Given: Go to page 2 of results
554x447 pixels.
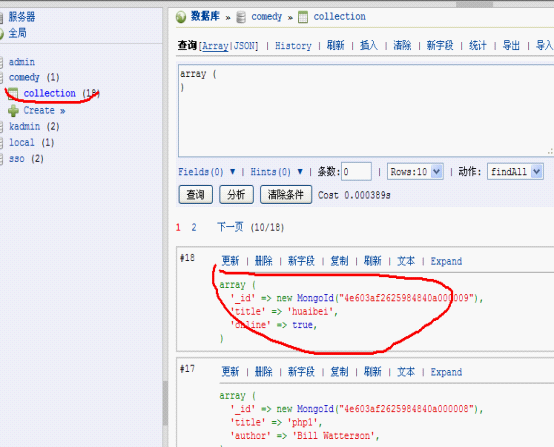Looking at the screenshot, I should click(x=194, y=227).
